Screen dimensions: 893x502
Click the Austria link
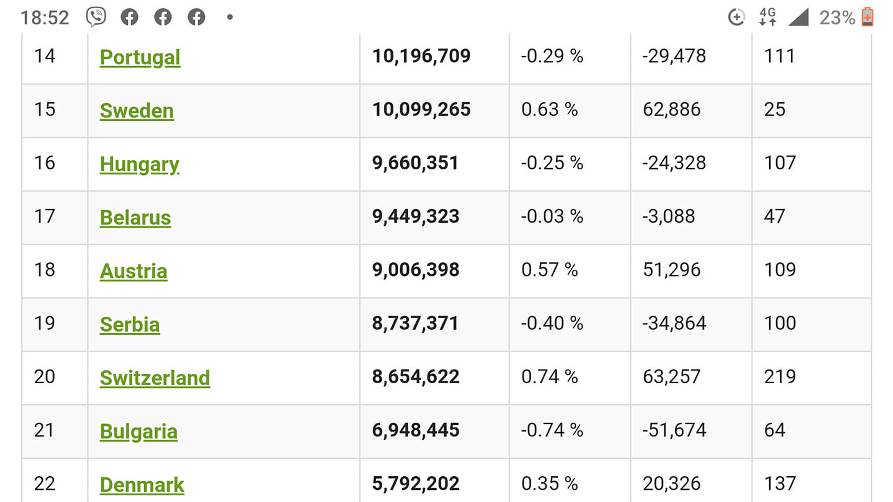133,271
